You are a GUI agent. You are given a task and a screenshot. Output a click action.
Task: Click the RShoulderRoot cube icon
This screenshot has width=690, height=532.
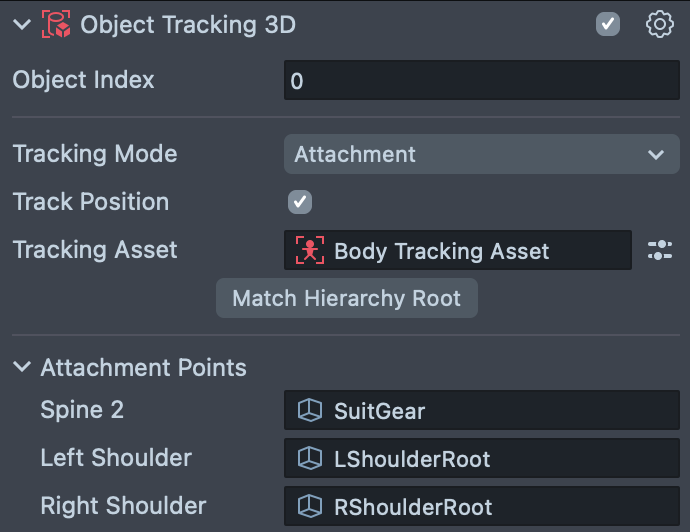(310, 507)
